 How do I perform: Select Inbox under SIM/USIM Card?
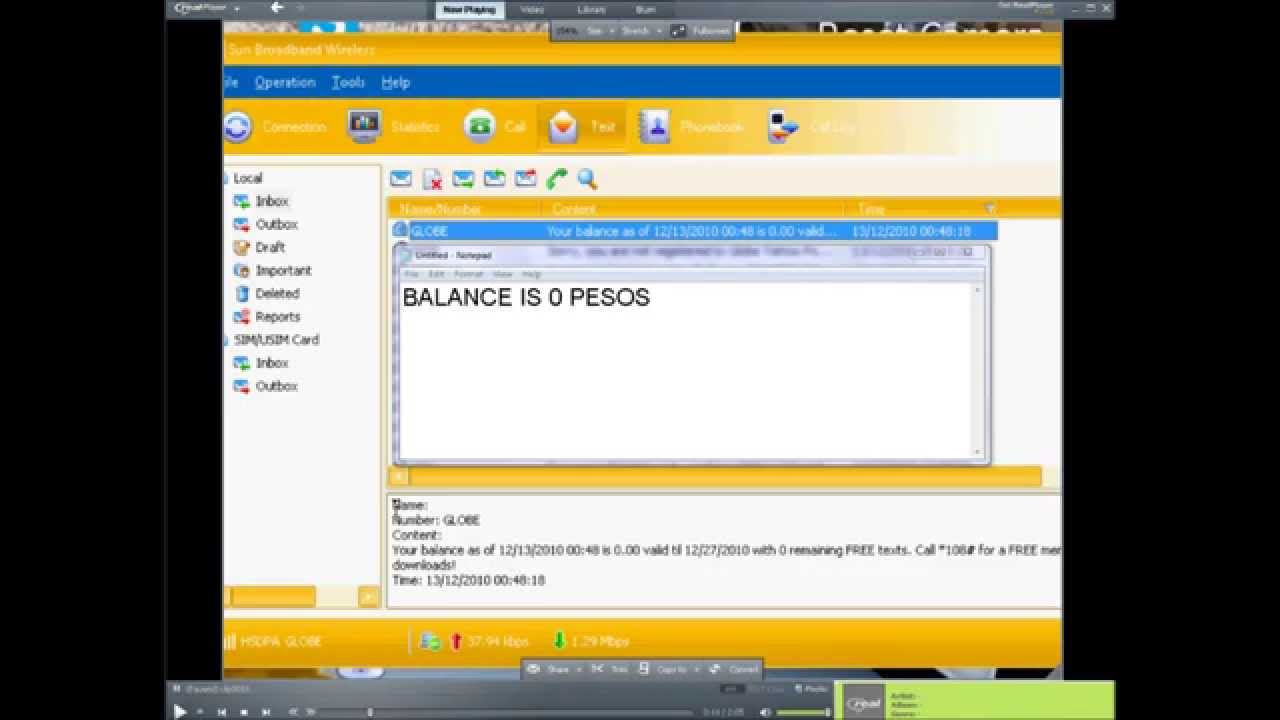point(271,363)
